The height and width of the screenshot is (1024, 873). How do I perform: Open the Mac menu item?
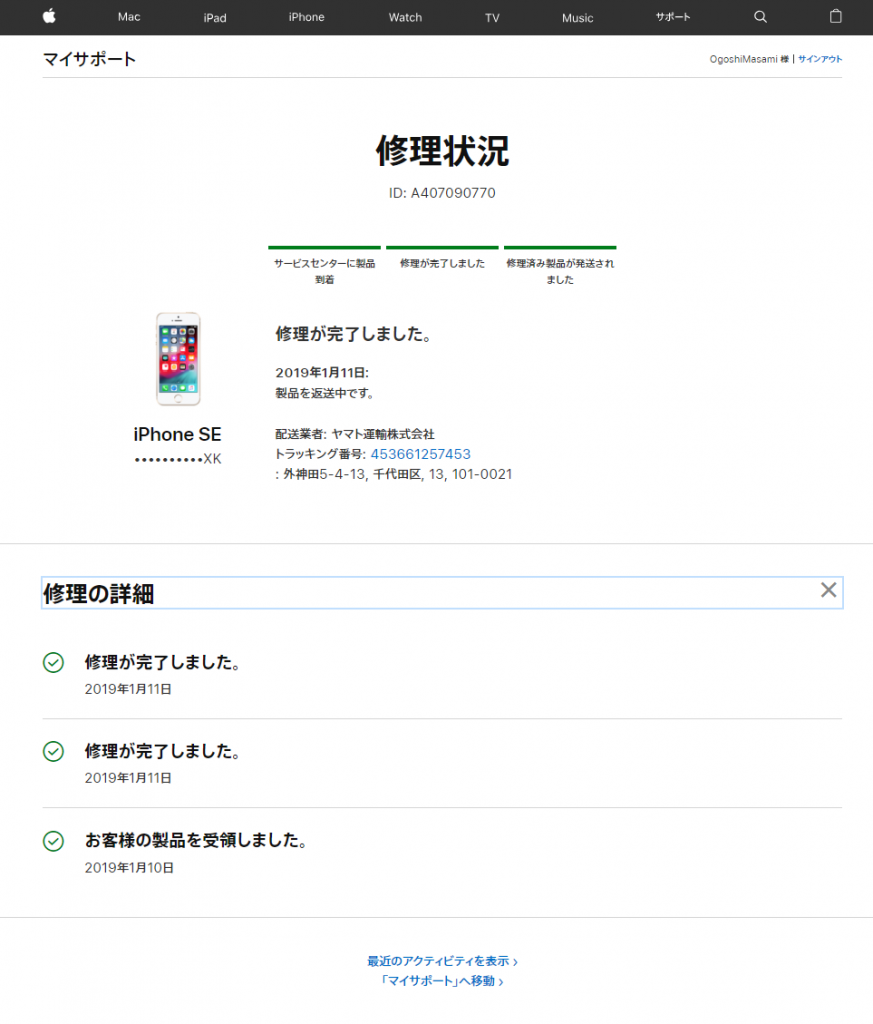coord(129,17)
